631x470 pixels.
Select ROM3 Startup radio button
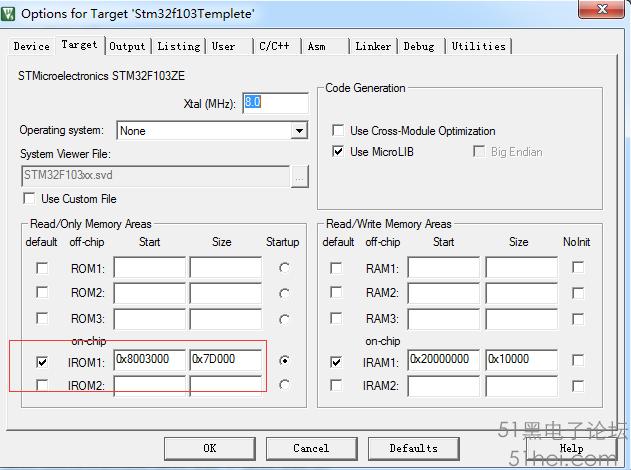[285, 320]
